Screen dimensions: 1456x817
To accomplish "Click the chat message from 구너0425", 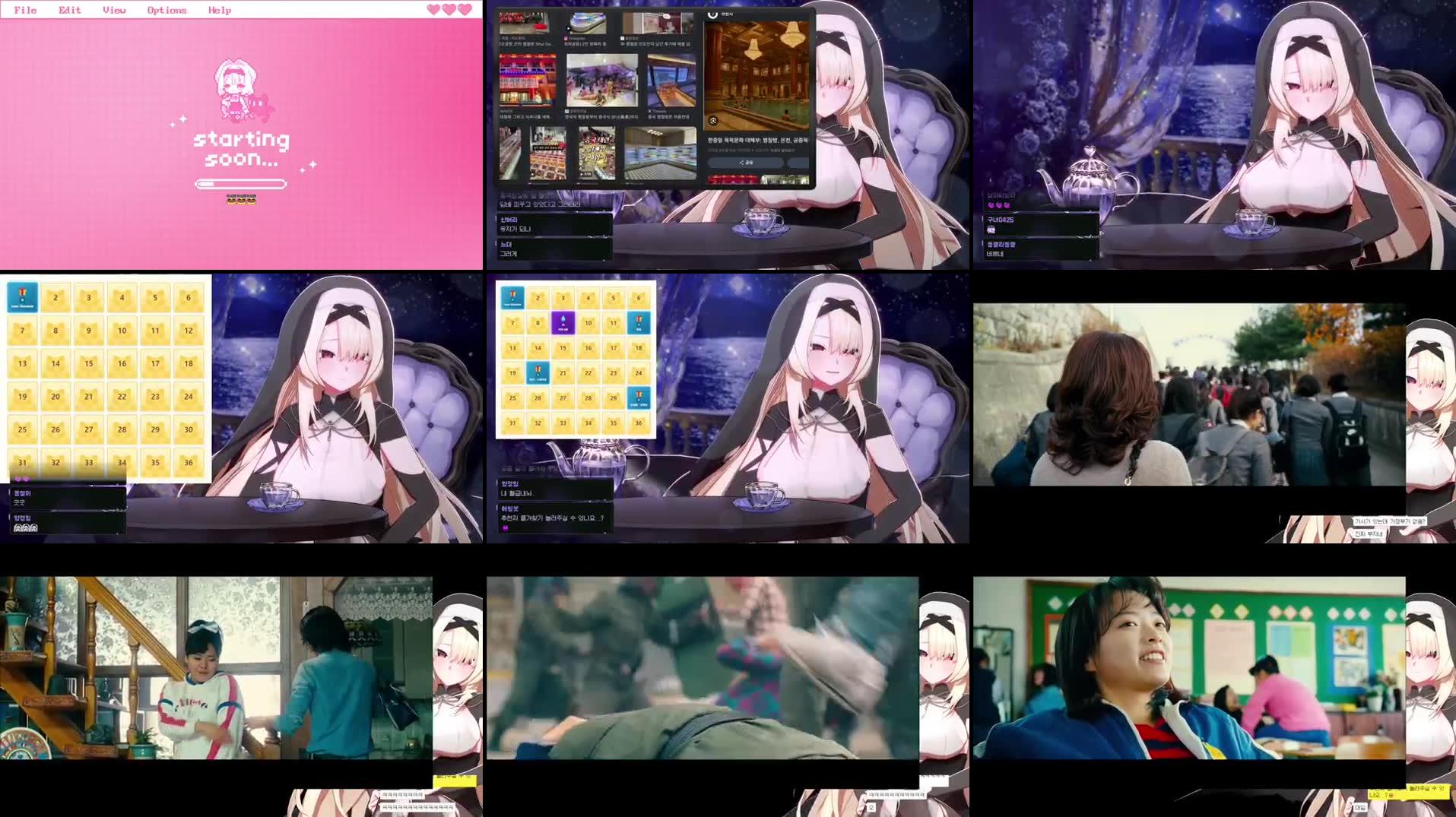I will [1040, 224].
